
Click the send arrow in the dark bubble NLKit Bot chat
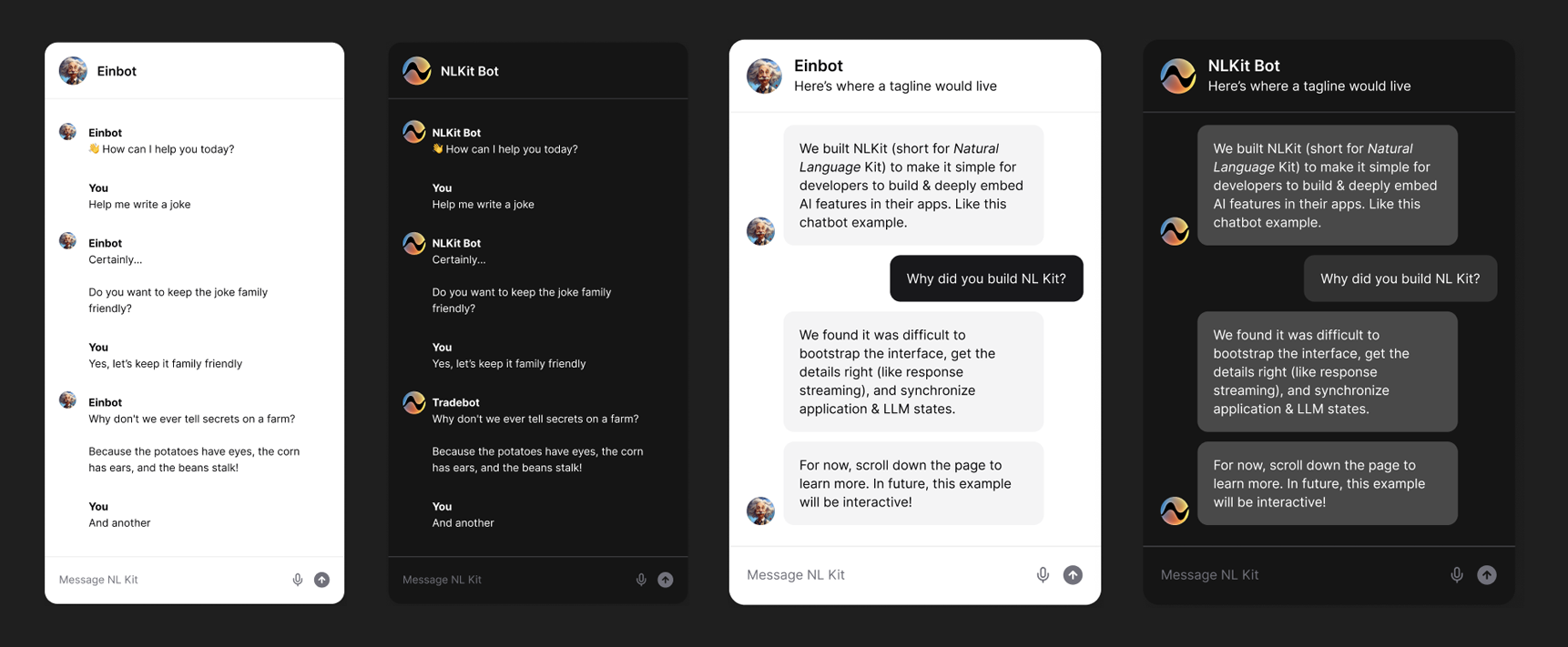point(1487,574)
